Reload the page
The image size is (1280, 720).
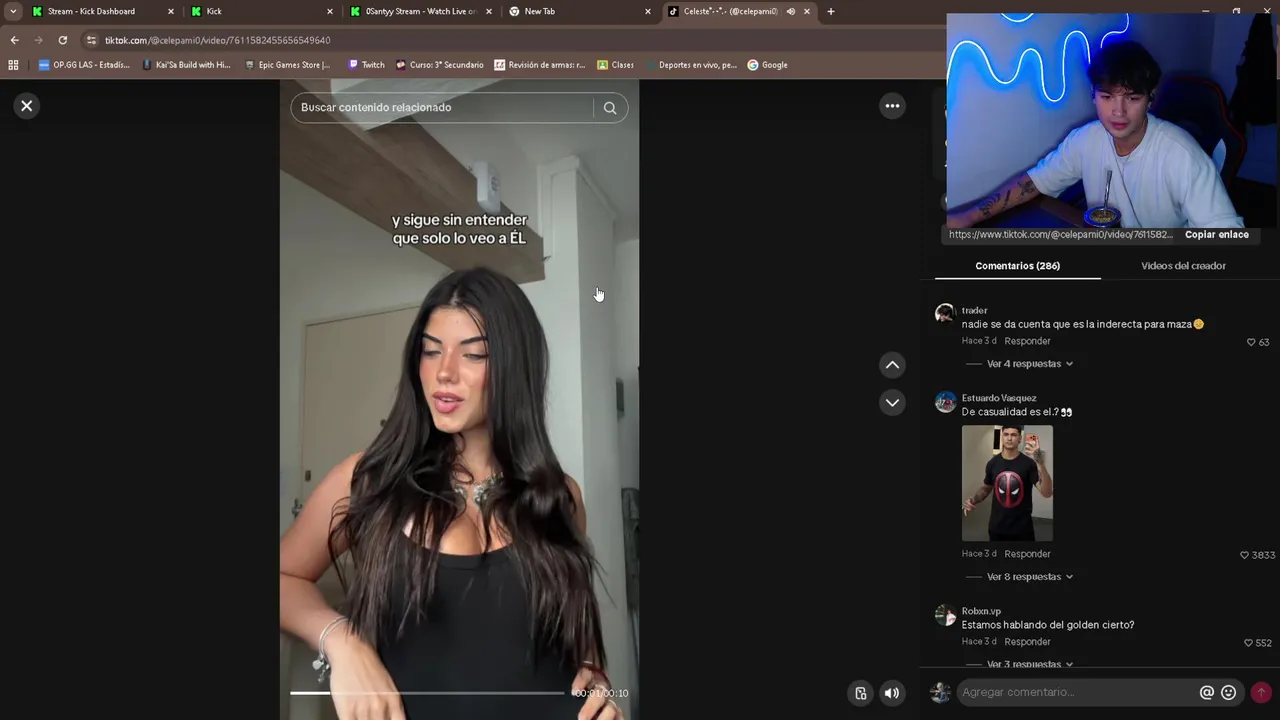click(x=62, y=40)
